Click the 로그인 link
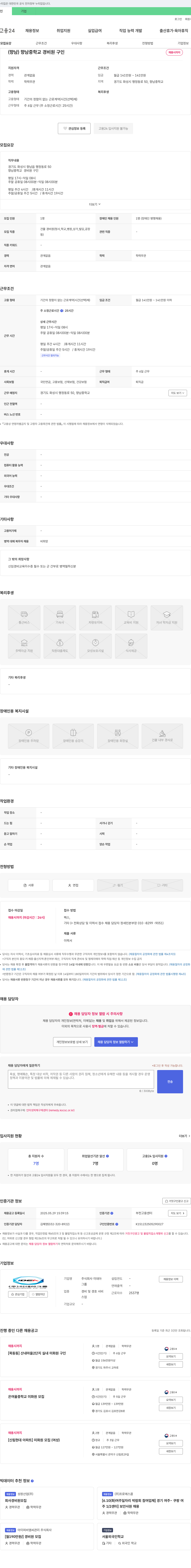This screenshot has height=1568, width=191. coord(178,19)
